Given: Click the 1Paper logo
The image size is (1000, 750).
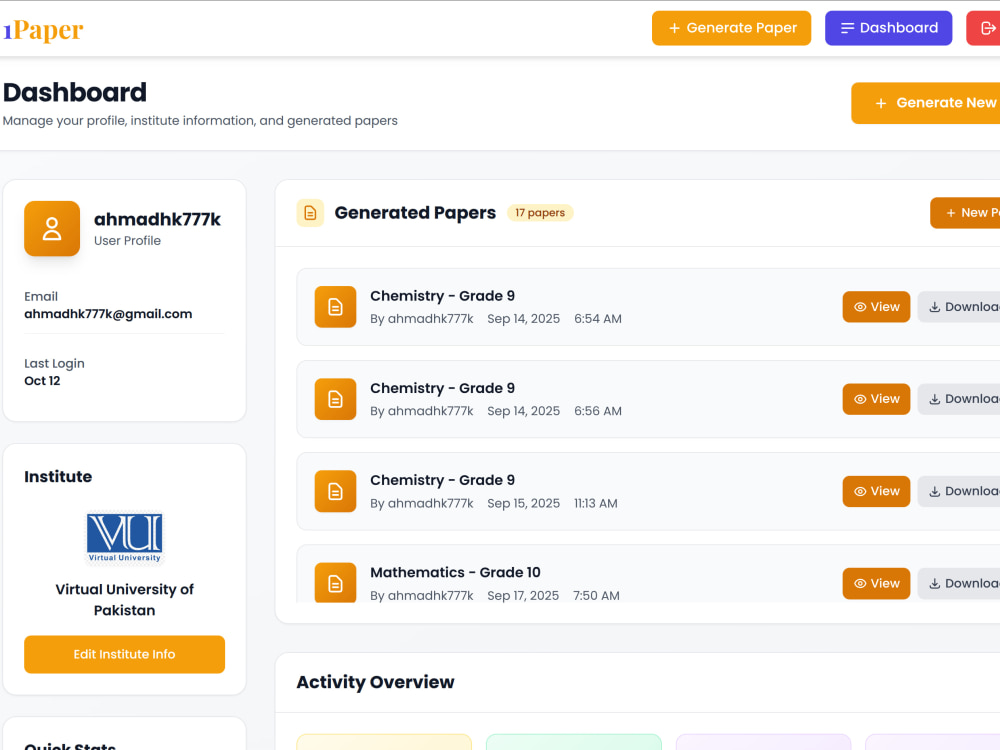Looking at the screenshot, I should (x=43, y=29).
